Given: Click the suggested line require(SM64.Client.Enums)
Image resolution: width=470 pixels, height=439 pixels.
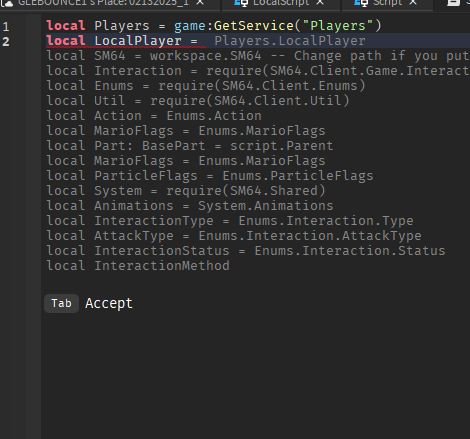Looking at the screenshot, I should [x=206, y=86].
